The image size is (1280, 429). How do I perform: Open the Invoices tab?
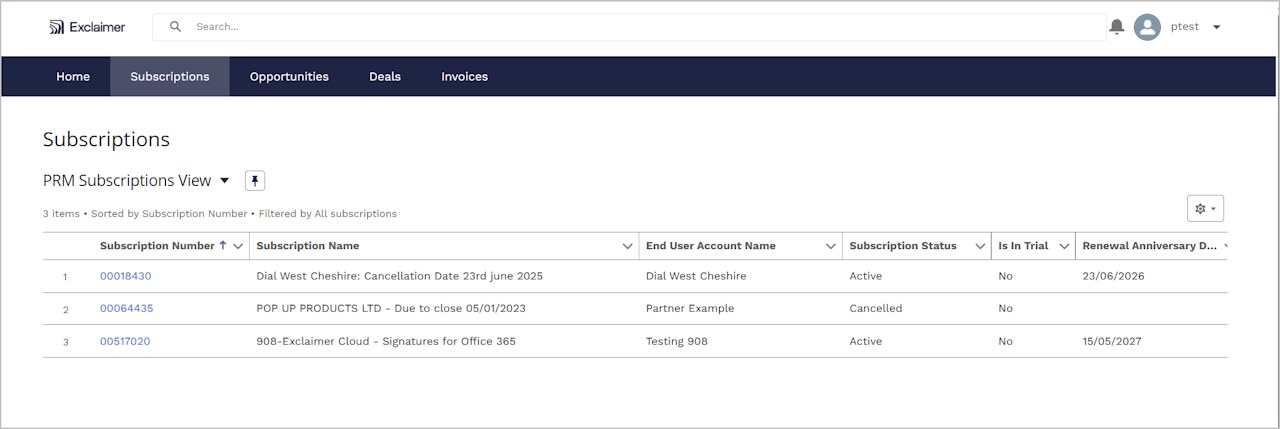[x=465, y=76]
